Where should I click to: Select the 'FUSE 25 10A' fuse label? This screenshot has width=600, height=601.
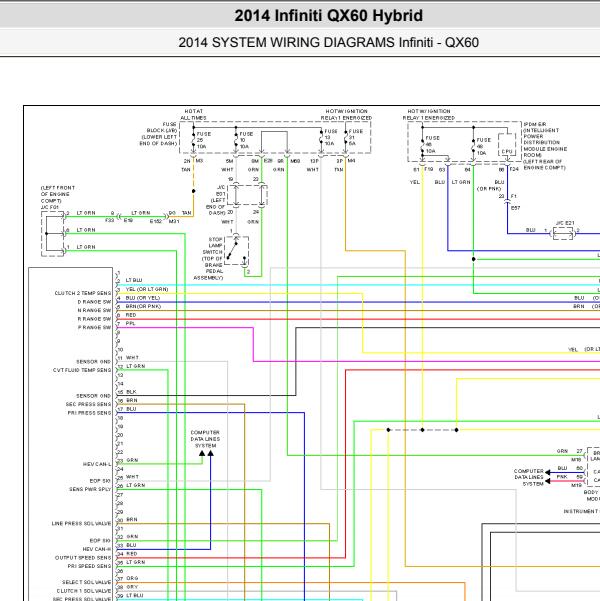204,140
